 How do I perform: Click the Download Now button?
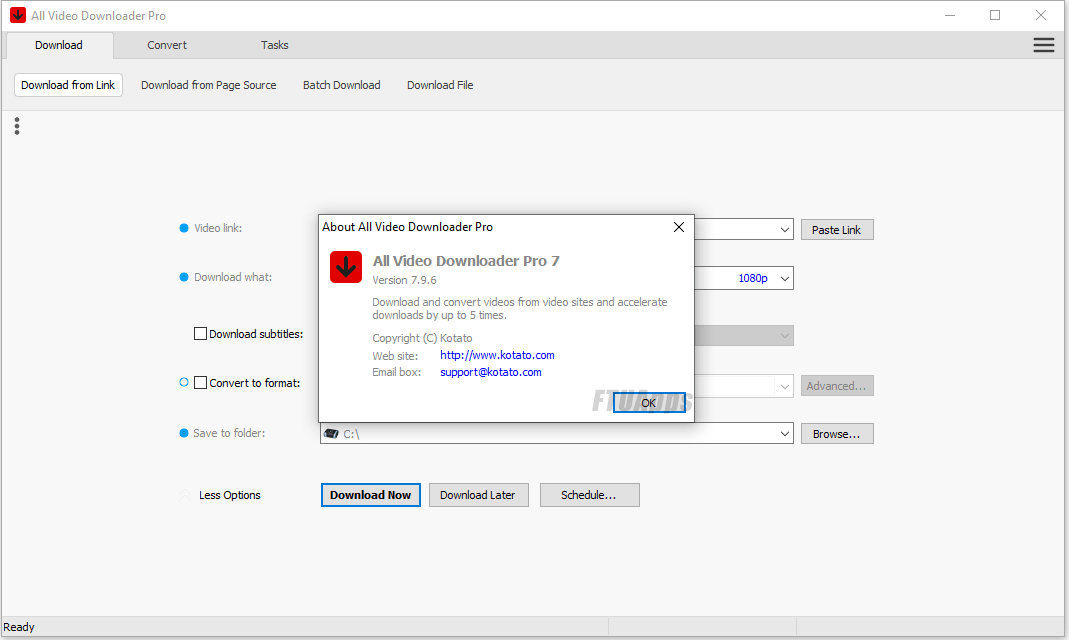370,495
